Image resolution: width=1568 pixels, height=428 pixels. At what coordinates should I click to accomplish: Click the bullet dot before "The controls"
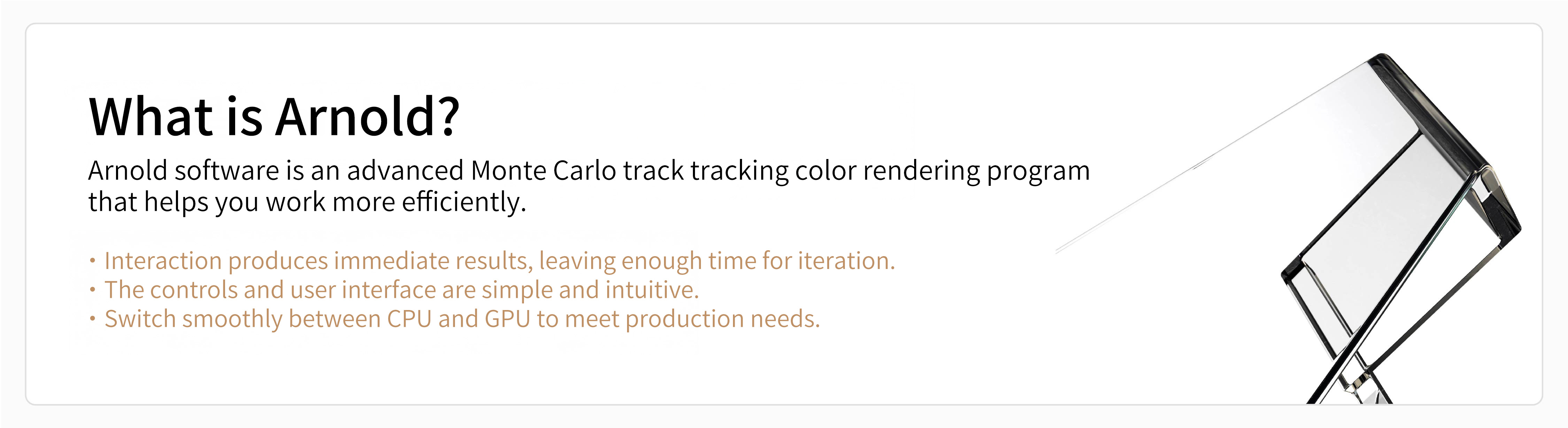click(x=93, y=291)
